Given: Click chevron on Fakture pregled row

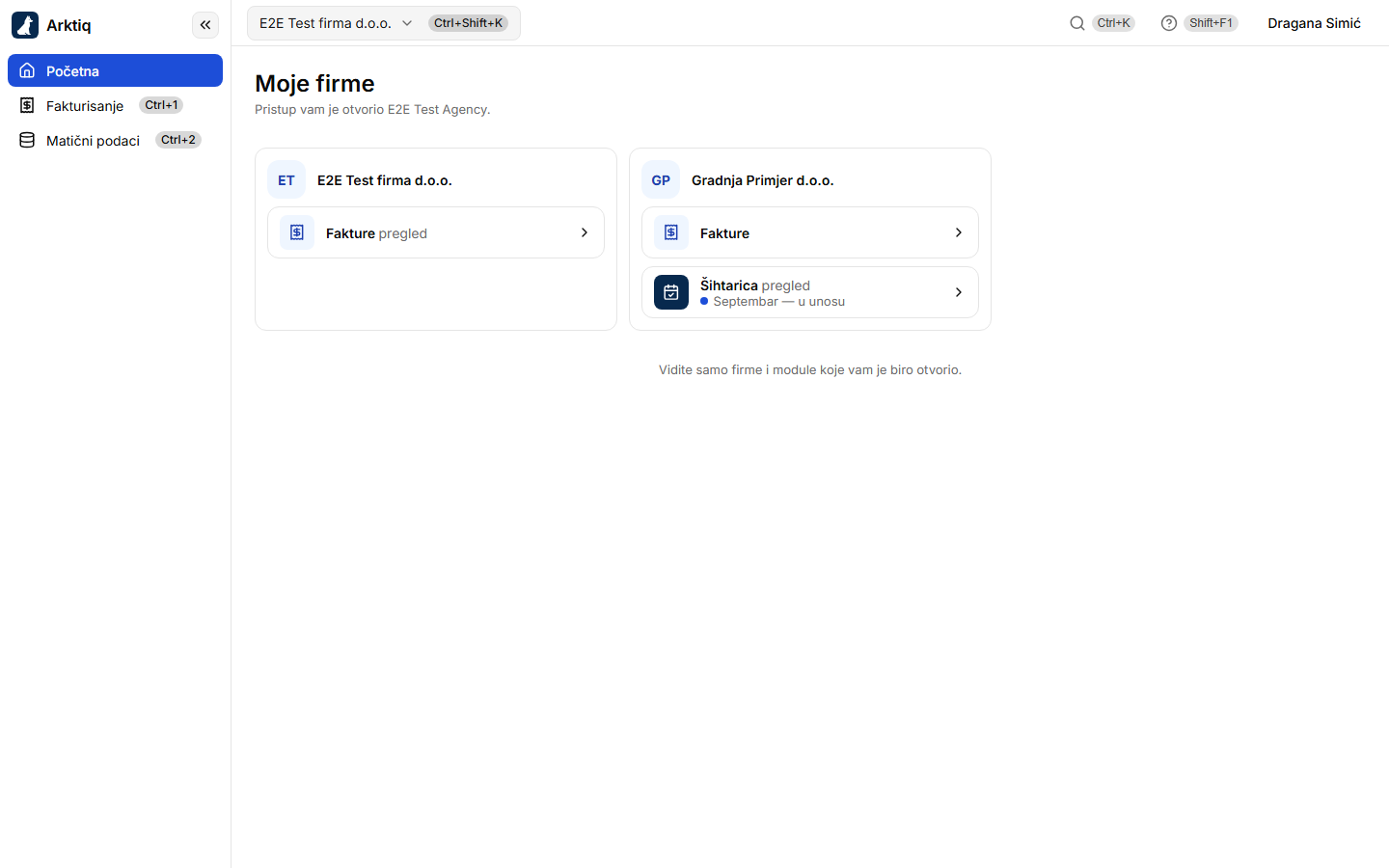Looking at the screenshot, I should coord(585,232).
